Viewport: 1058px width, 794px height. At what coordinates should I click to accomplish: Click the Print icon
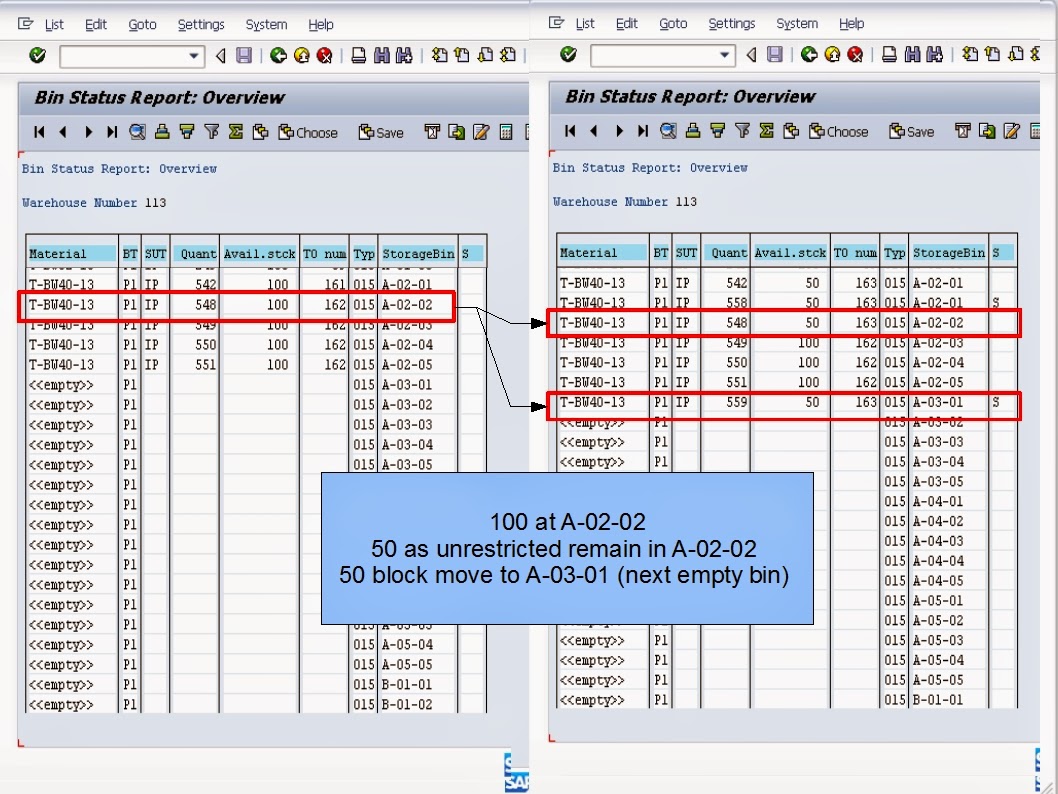358,55
